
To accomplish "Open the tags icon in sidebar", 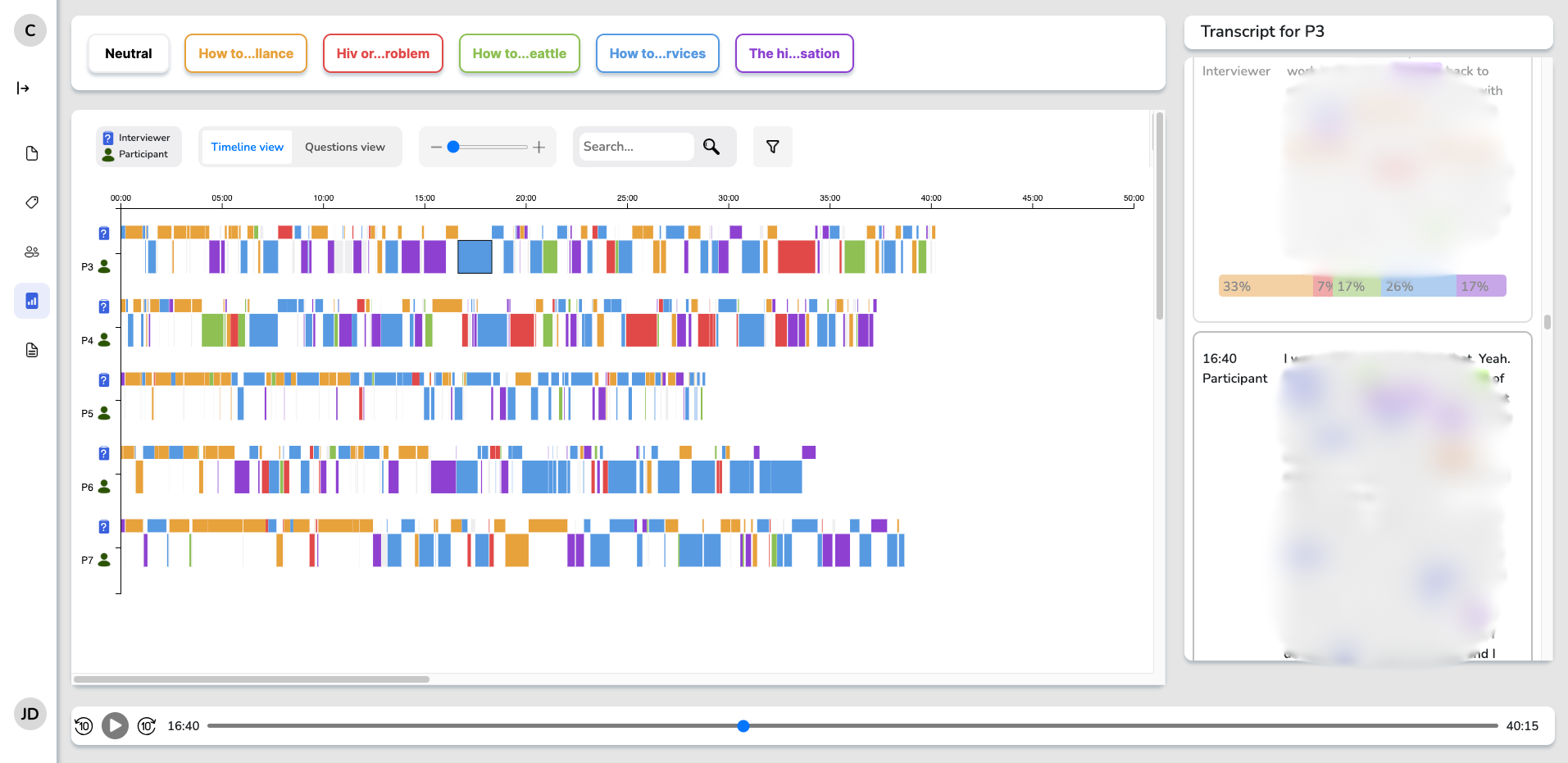I will (x=32, y=202).
